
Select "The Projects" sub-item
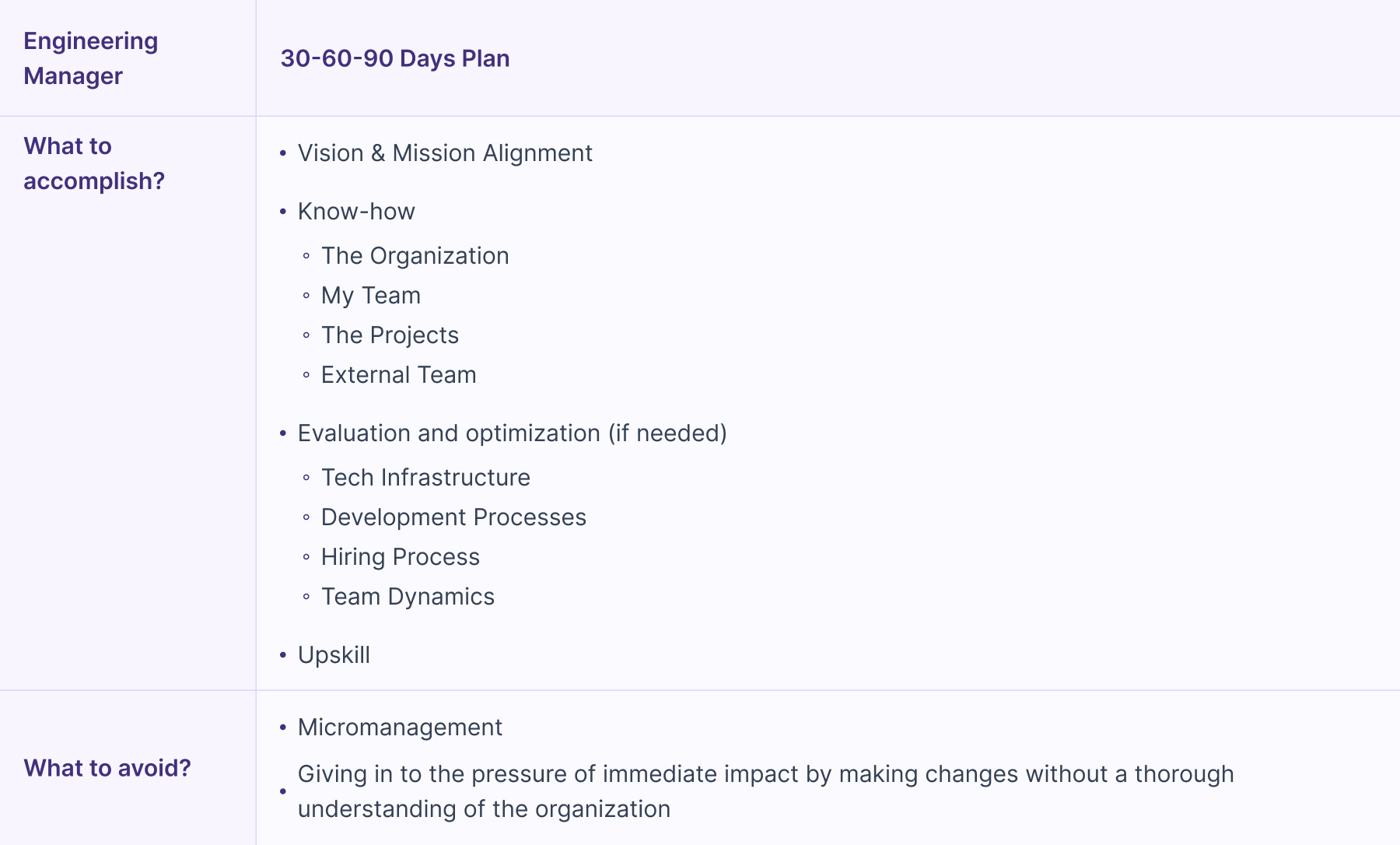[390, 335]
